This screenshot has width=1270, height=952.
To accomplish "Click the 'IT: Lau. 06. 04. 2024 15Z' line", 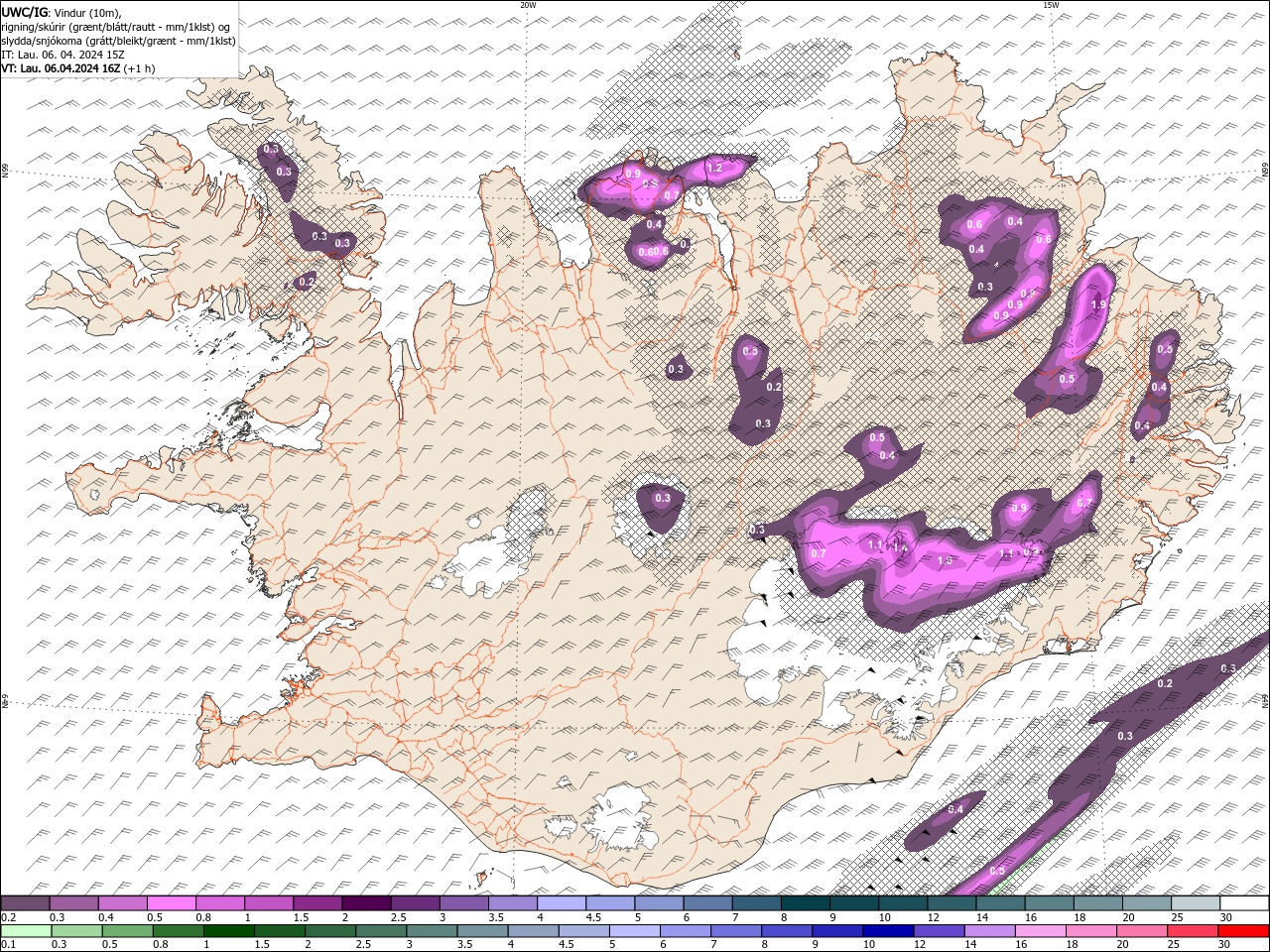I will coord(62,55).
